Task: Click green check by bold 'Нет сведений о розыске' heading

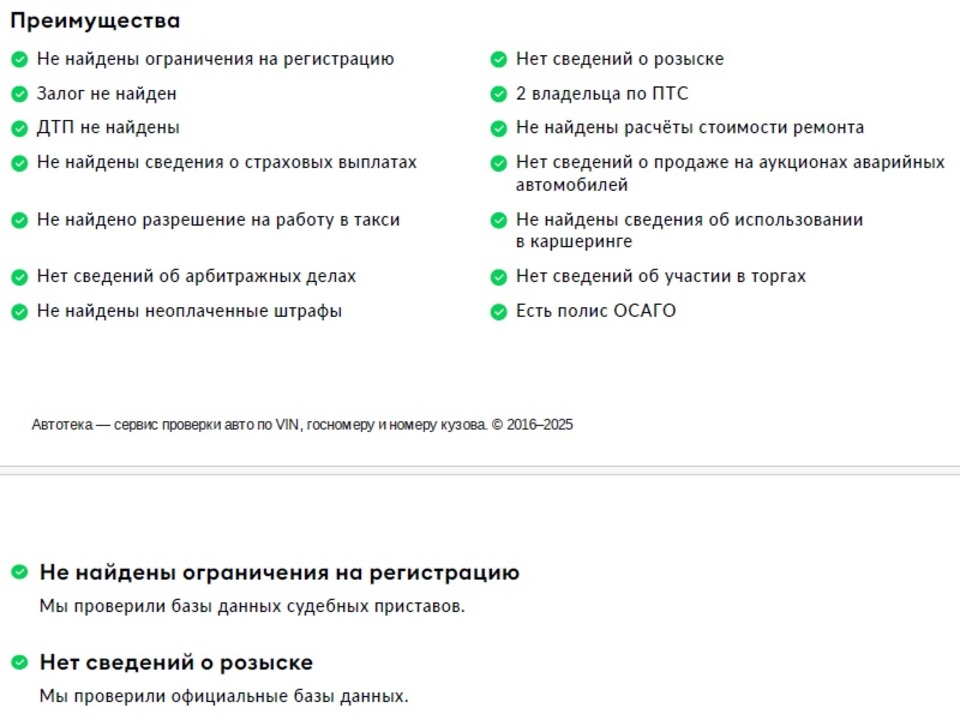Action: [x=20, y=662]
